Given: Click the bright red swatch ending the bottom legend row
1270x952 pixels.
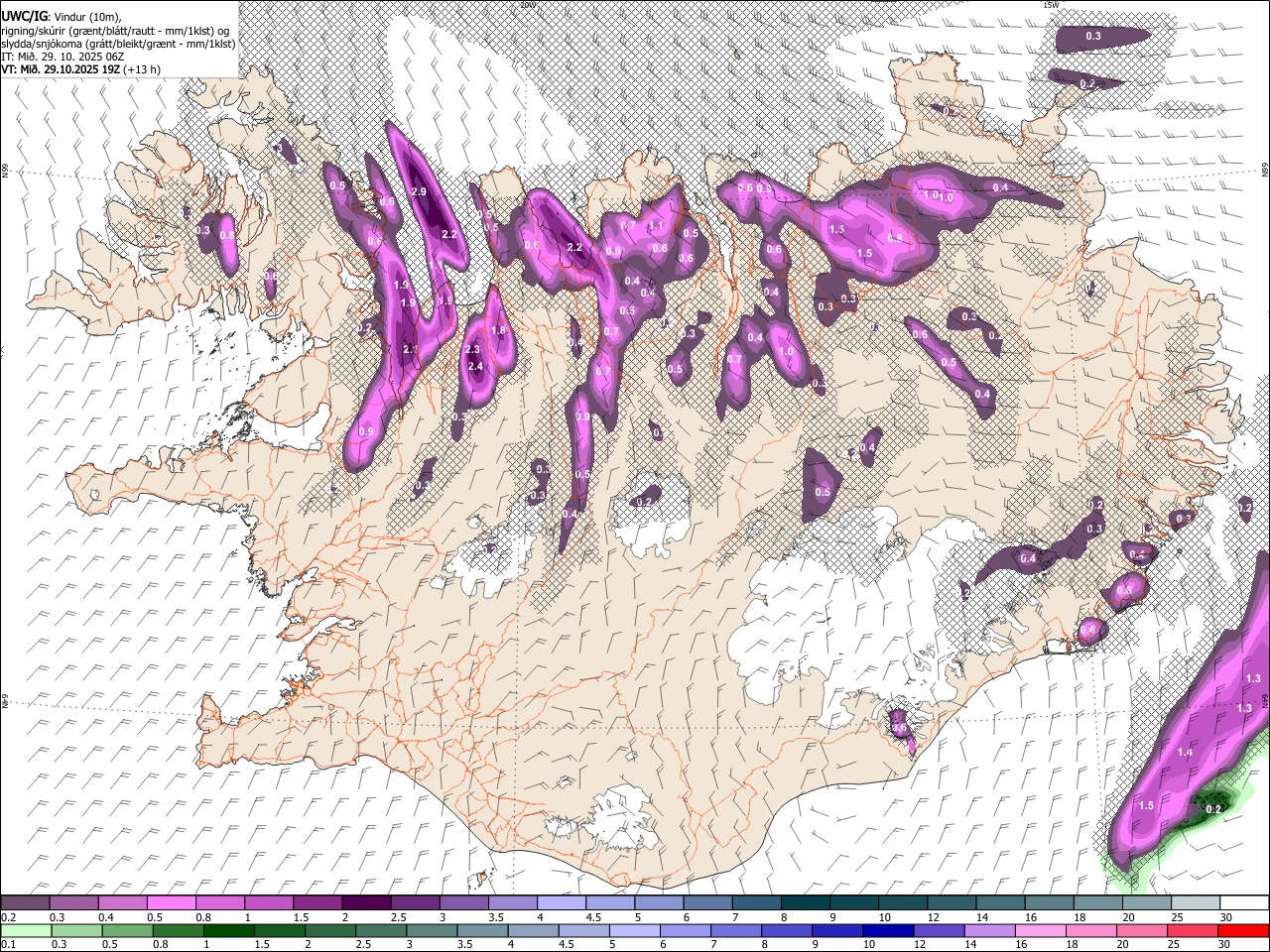Looking at the screenshot, I should pyautogui.click(x=1243, y=930).
